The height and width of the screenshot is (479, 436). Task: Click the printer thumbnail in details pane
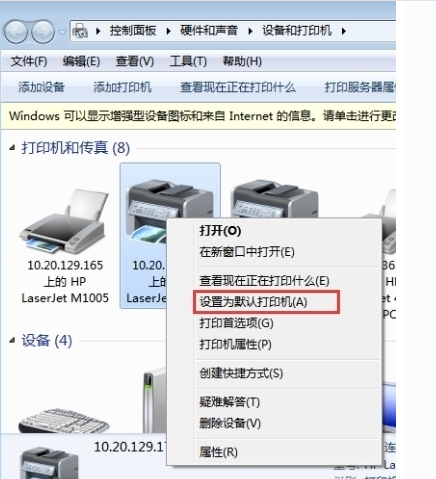pos(49,463)
